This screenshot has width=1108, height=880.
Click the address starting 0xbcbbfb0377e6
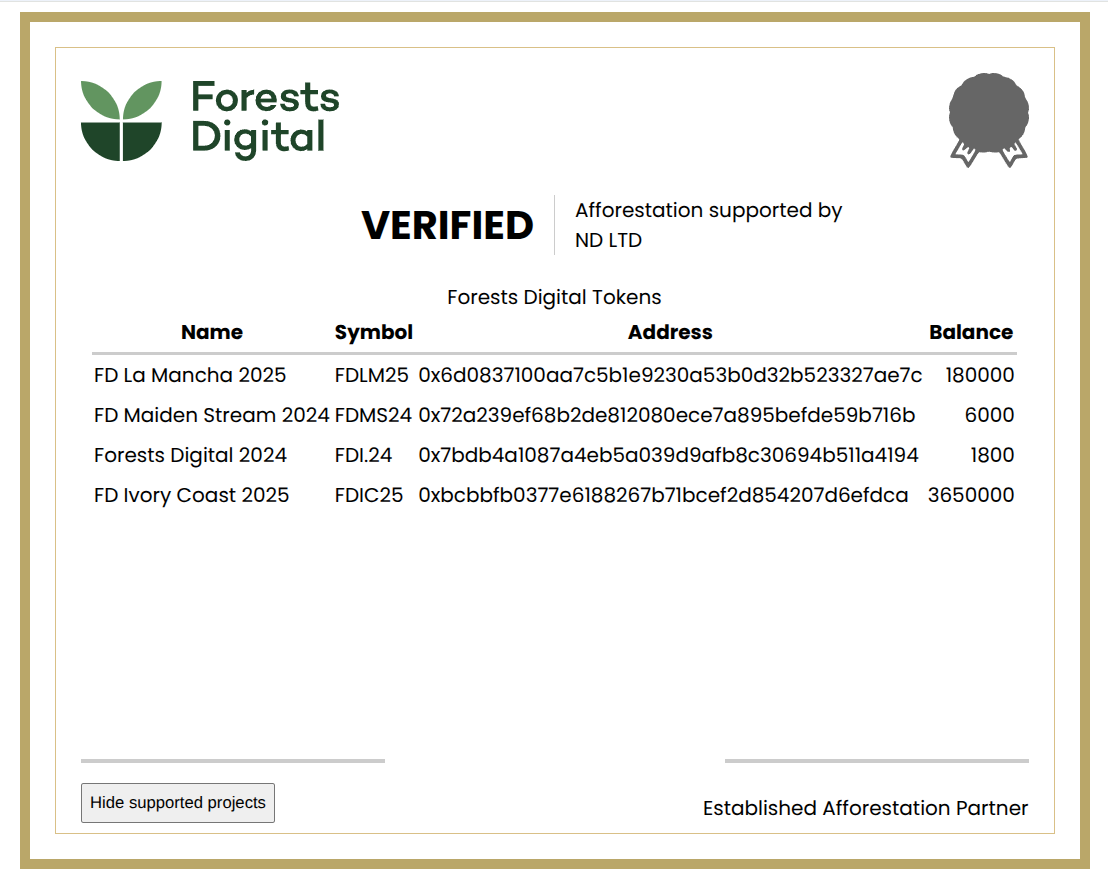coord(663,495)
